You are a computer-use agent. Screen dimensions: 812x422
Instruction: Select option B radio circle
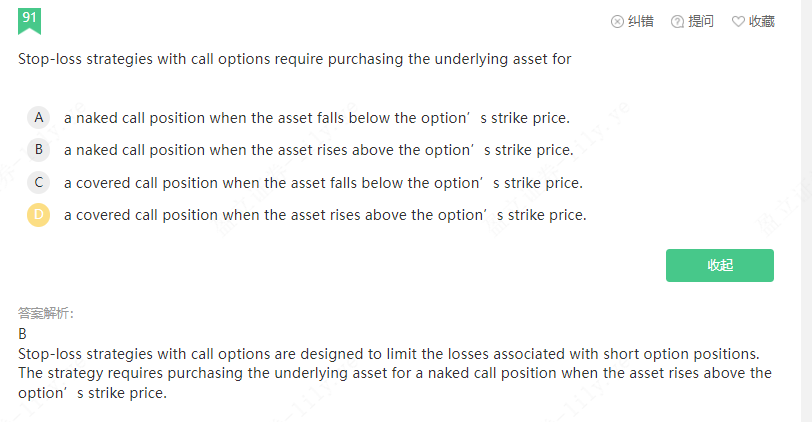[39, 150]
